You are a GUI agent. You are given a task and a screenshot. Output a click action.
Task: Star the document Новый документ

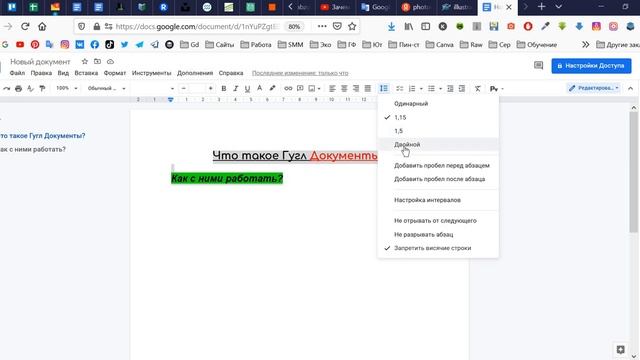(x=85, y=62)
